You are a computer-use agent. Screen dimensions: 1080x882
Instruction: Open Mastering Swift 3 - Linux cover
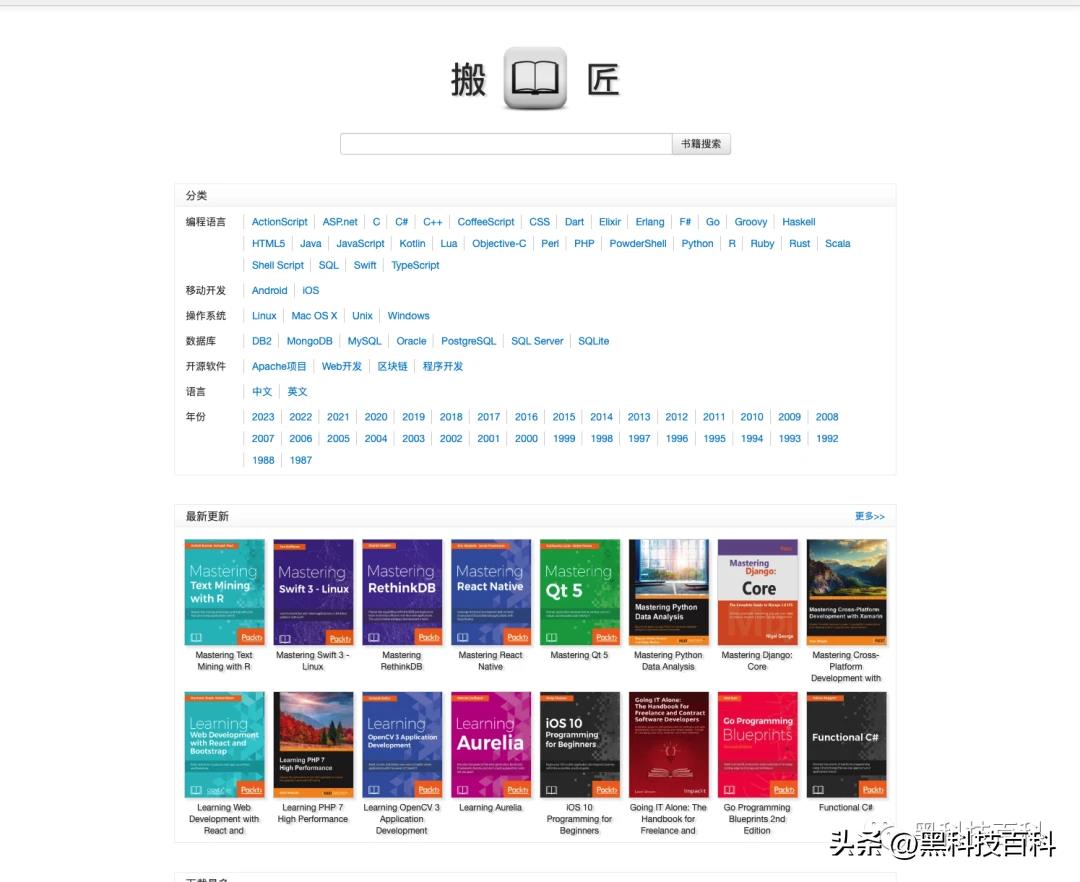313,592
